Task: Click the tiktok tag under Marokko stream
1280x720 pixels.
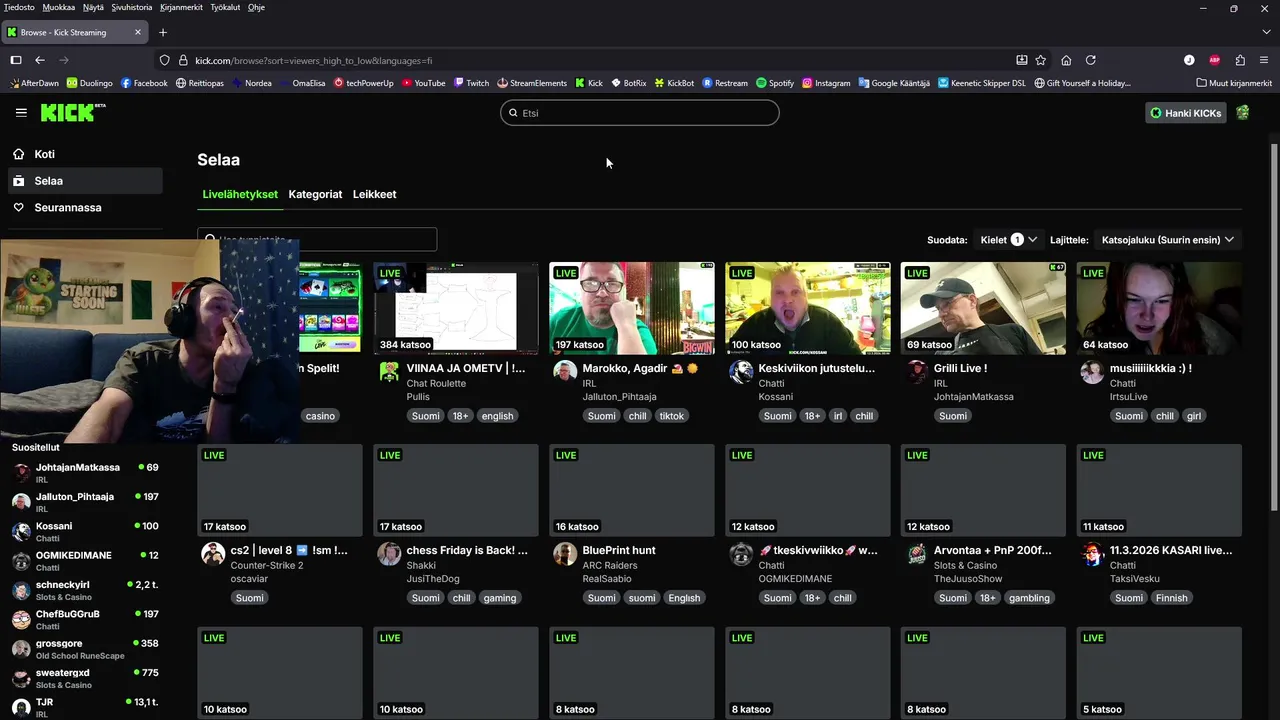Action: coord(672,416)
